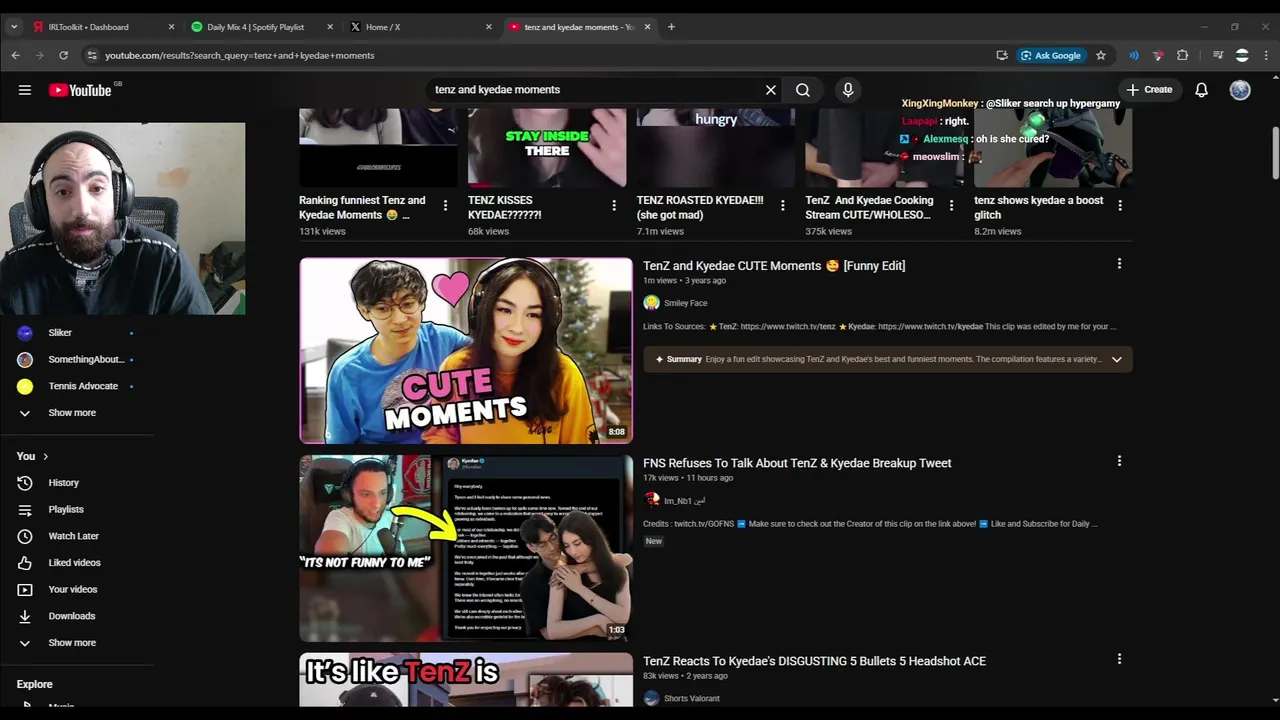The image size is (1280, 720).
Task: Go to YouTube home via the logo
Action: [x=80, y=90]
